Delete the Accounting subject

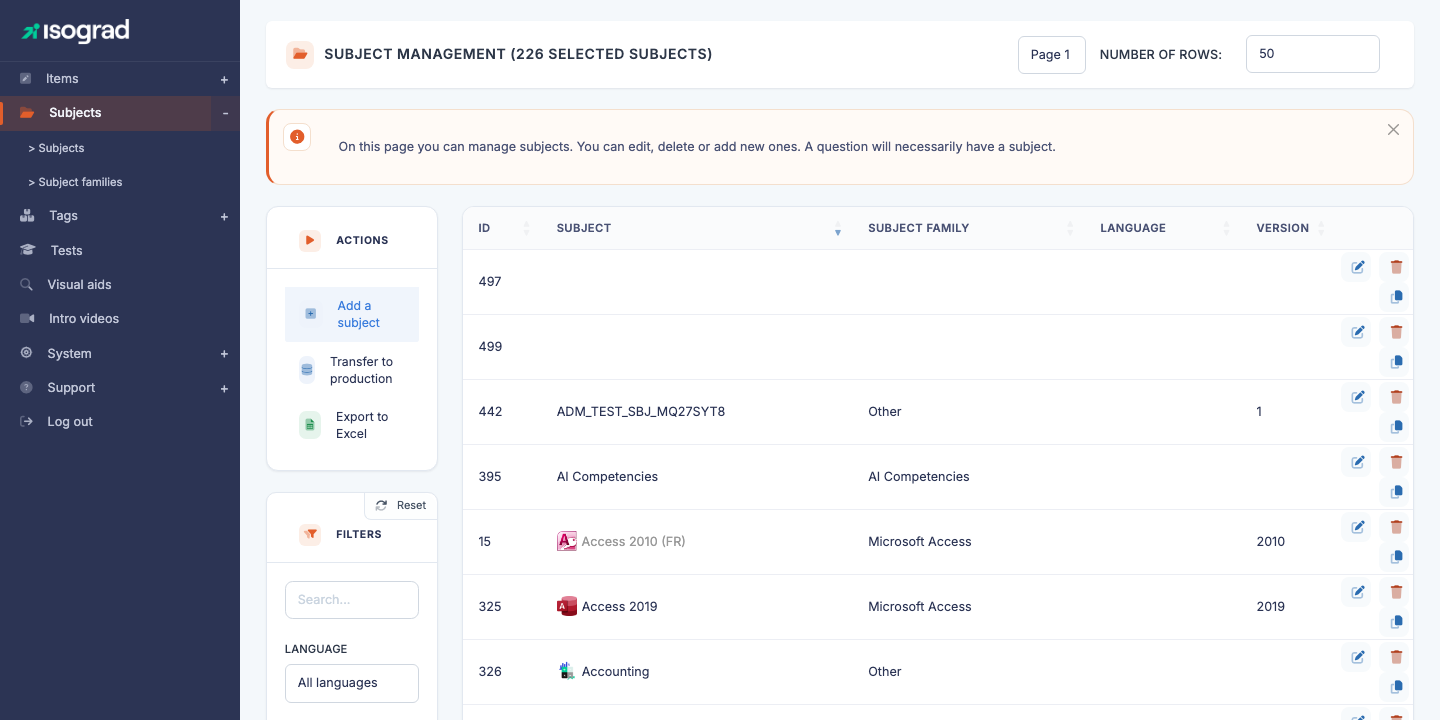[1396, 657]
